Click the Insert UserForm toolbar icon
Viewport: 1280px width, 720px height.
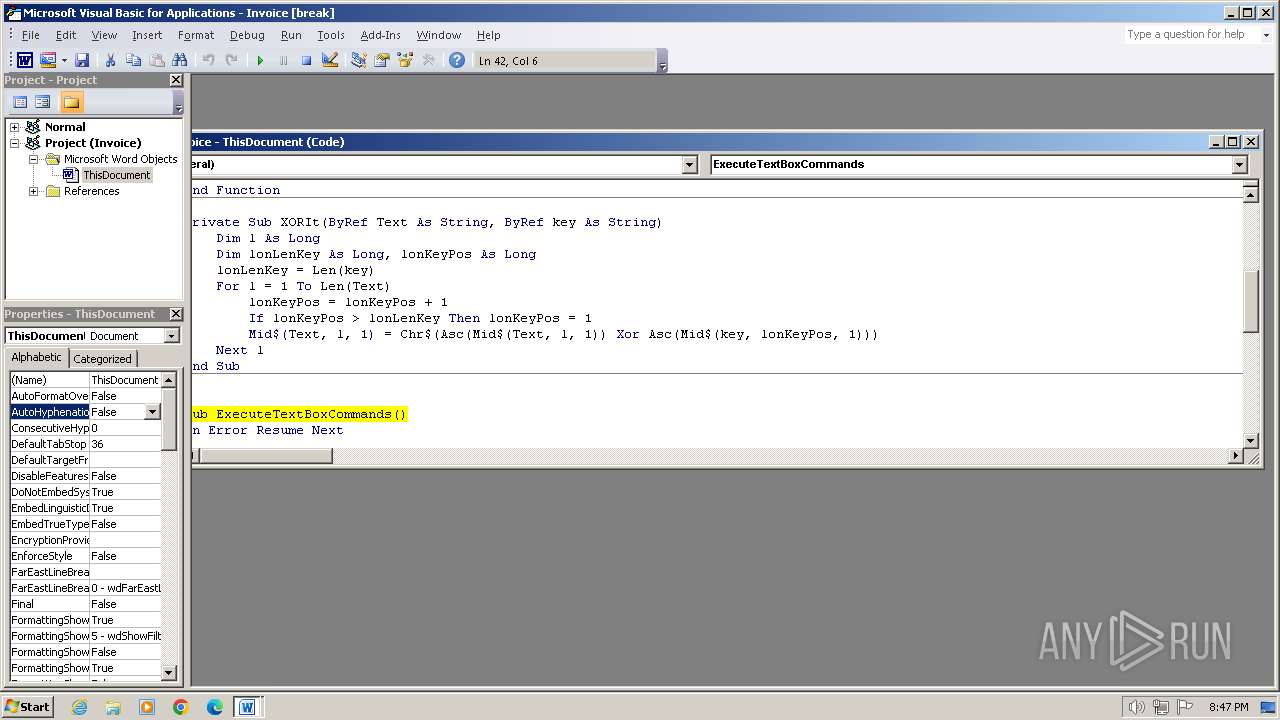(47, 61)
